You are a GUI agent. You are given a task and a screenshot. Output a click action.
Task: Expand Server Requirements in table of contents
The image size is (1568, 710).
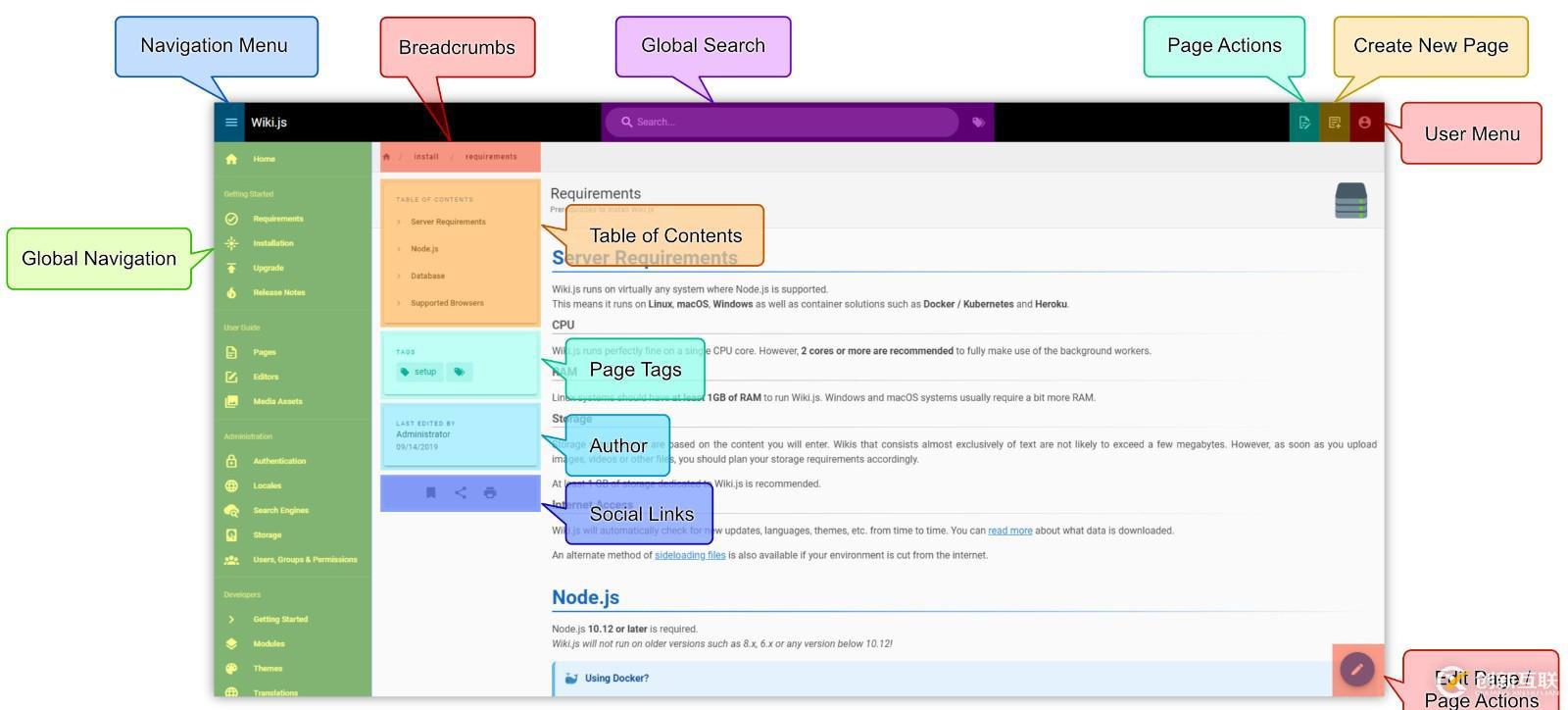[x=448, y=222]
